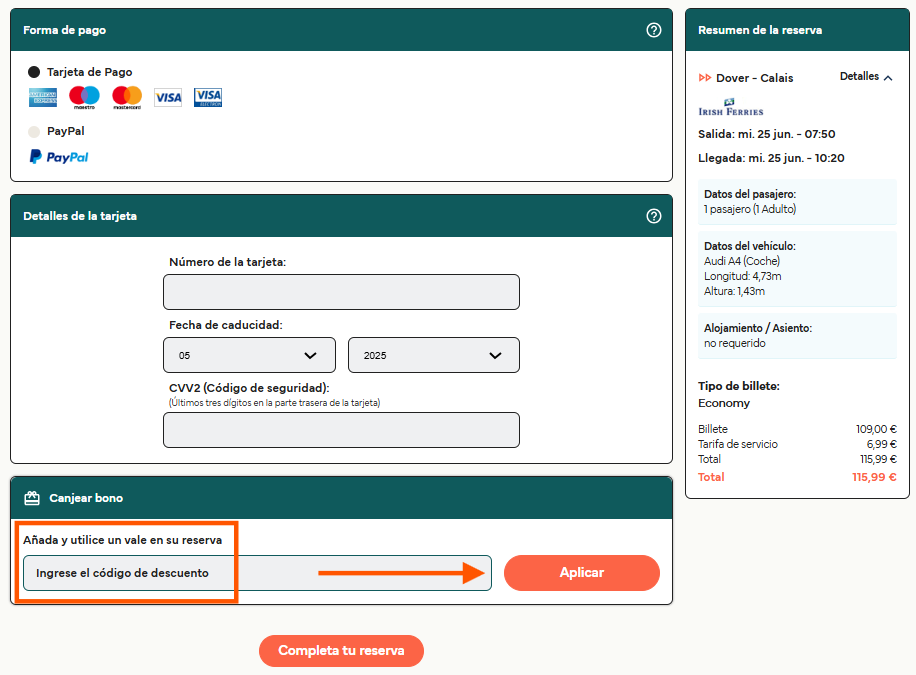The image size is (916, 675).
Task: Select the PayPal radio button
Action: 34,131
